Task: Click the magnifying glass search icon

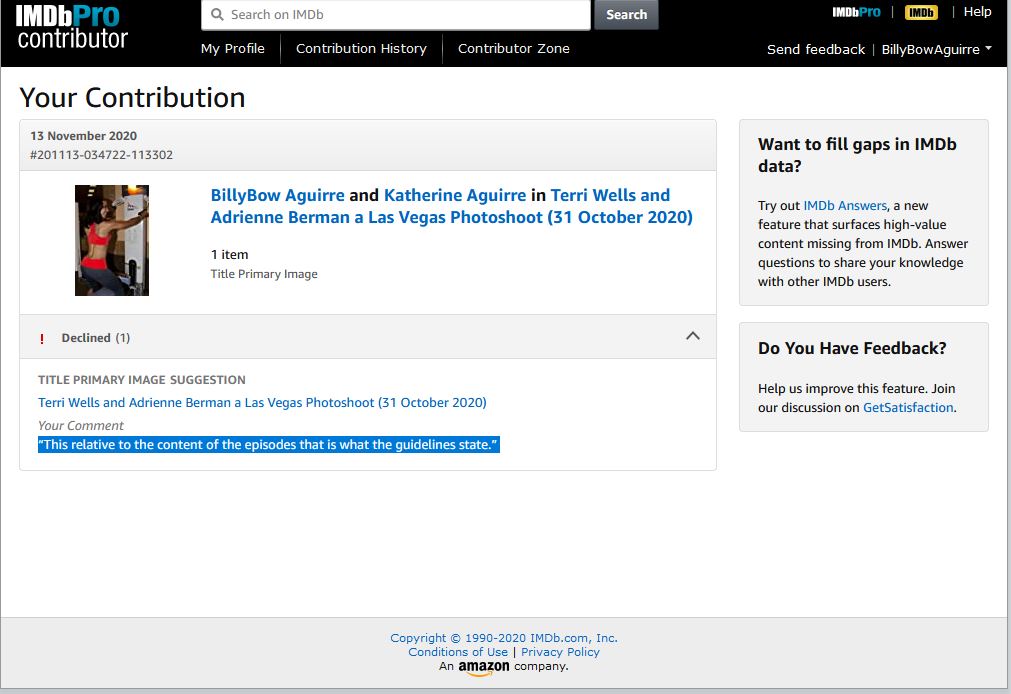Action: click(x=216, y=15)
